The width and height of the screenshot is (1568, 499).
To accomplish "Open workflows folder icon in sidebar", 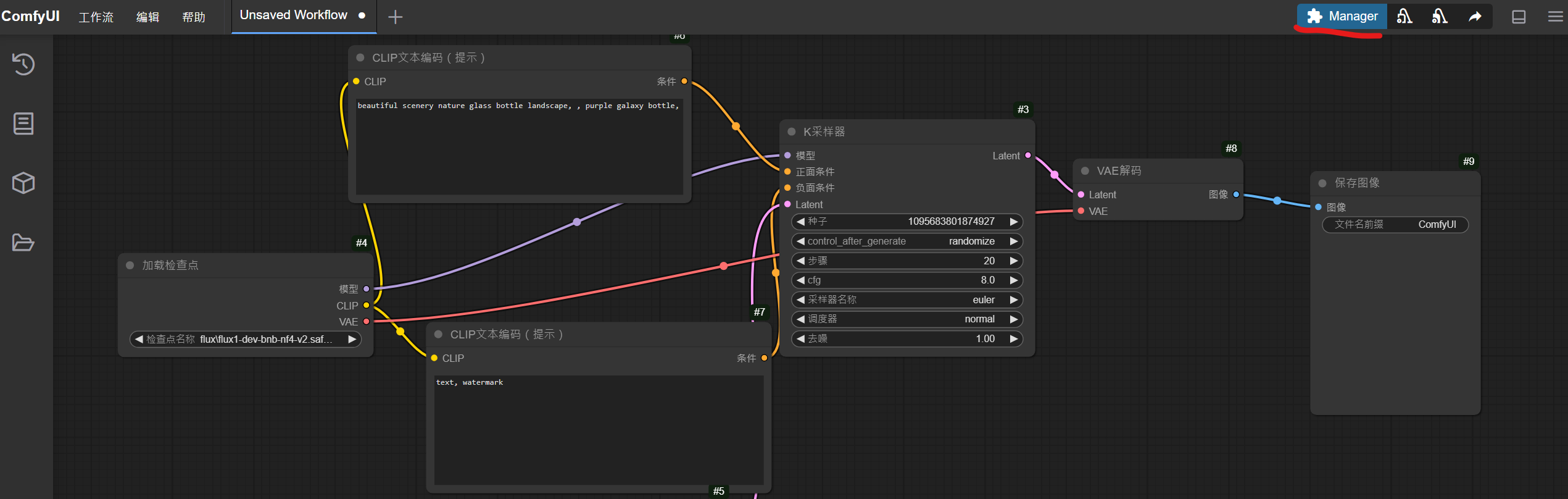I will (x=23, y=242).
